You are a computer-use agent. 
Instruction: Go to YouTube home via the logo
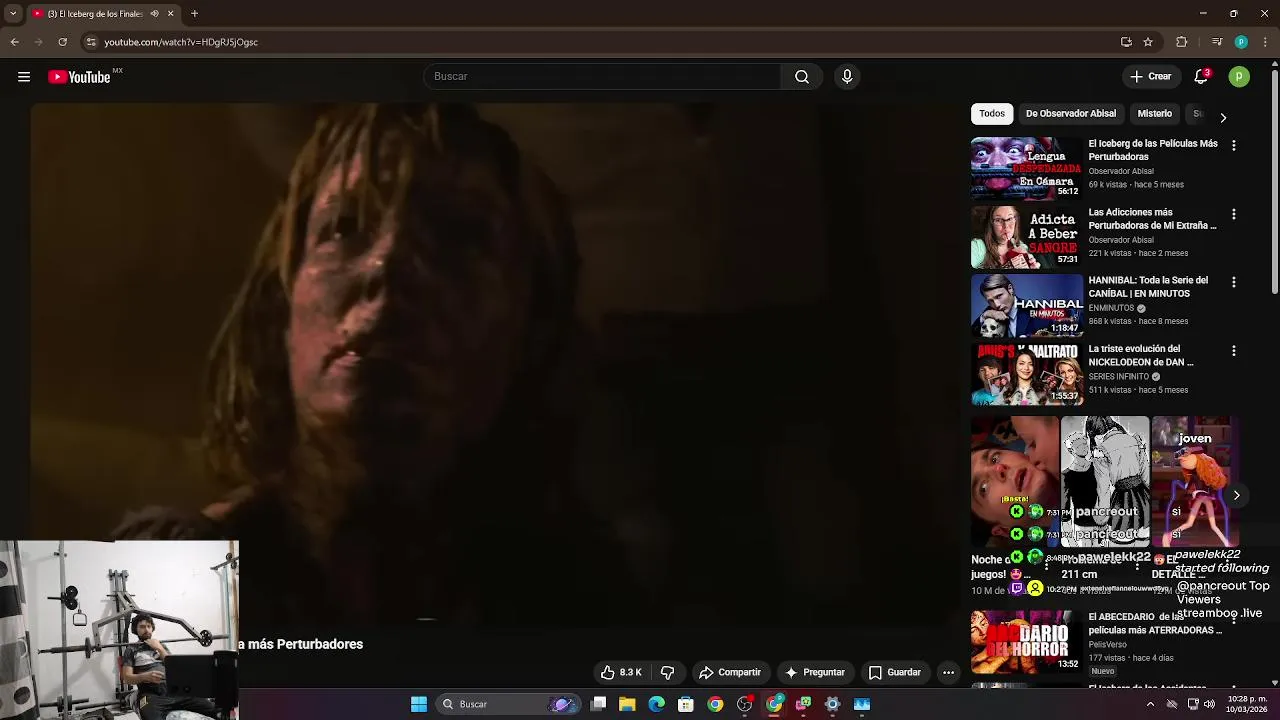(x=79, y=77)
